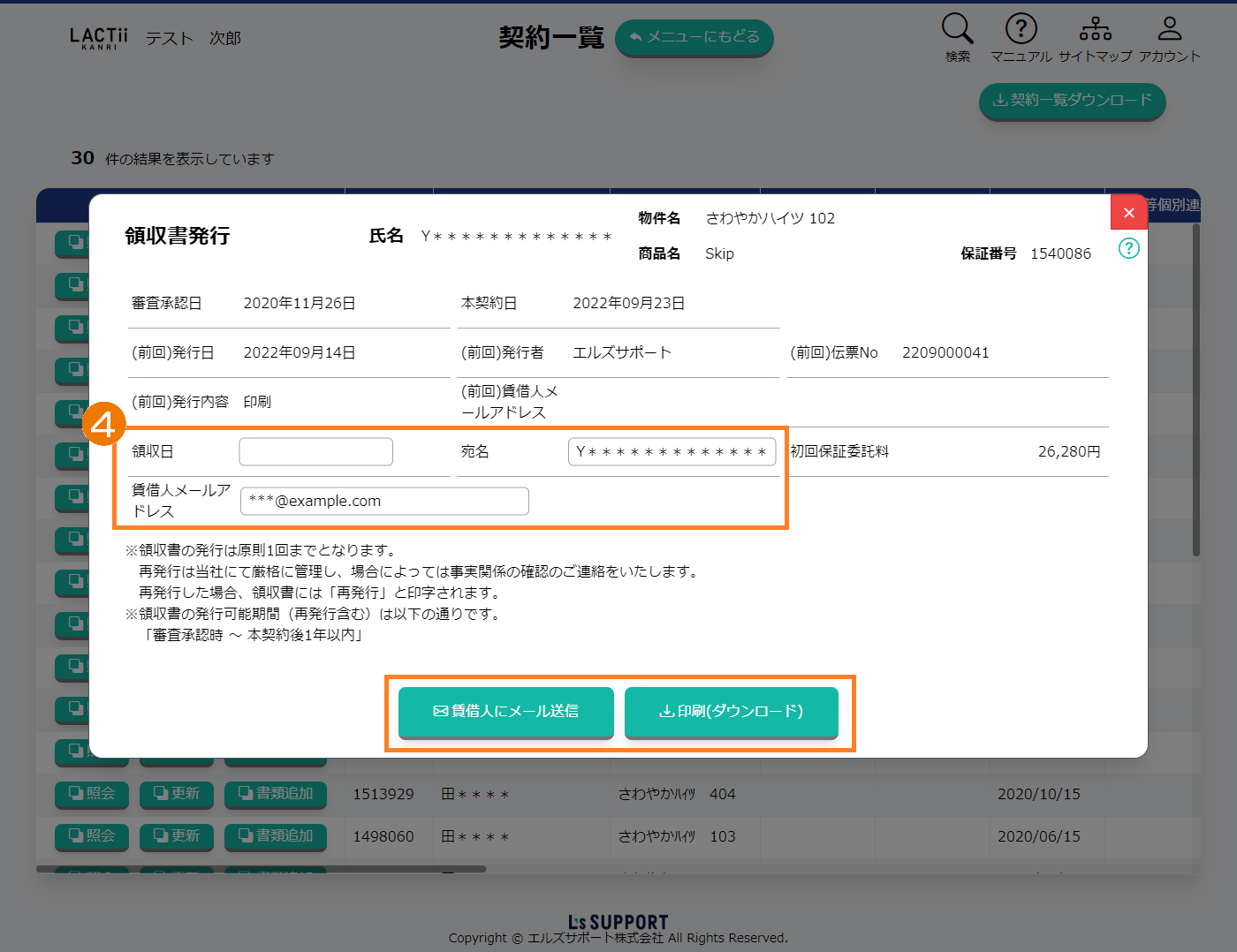Open the manual help icon
The image size is (1237, 952).
click(1021, 30)
